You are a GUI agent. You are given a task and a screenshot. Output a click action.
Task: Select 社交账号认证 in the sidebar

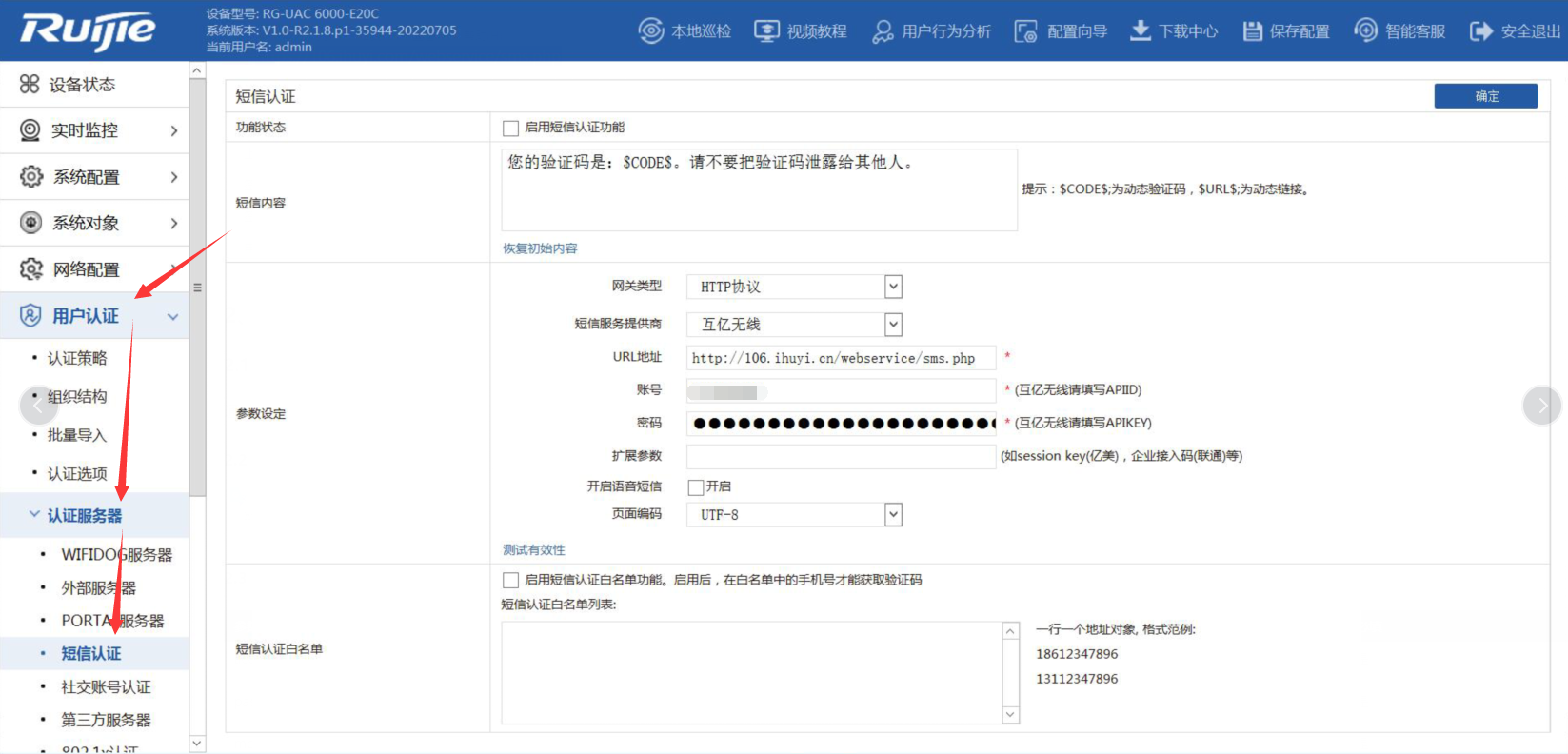pos(106,687)
